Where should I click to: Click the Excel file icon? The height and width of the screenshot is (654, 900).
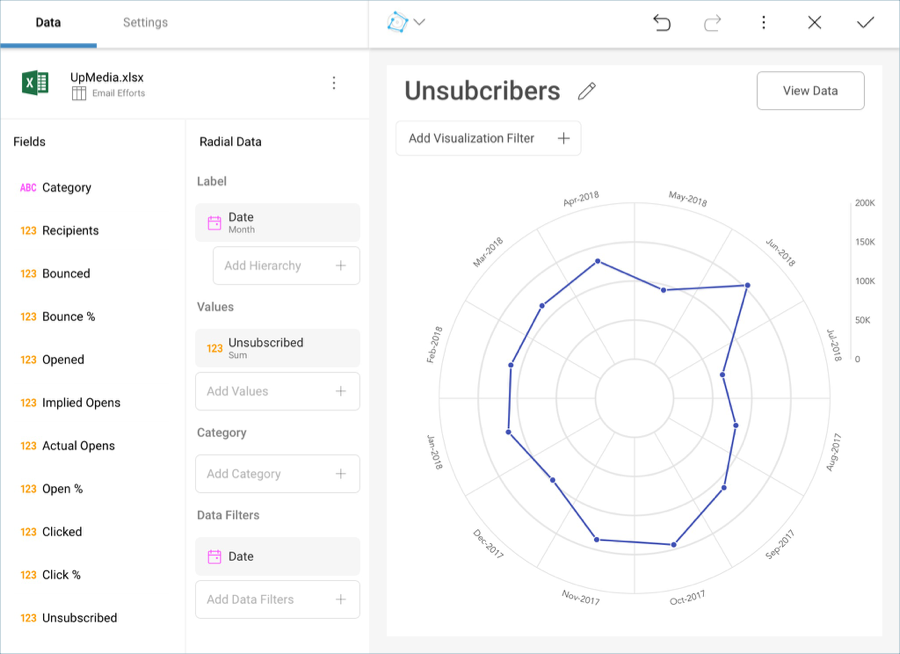point(36,83)
